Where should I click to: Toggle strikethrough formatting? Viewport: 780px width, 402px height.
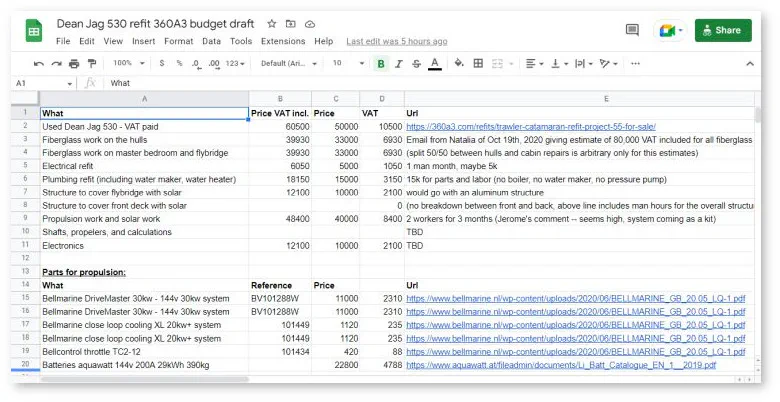[416, 63]
